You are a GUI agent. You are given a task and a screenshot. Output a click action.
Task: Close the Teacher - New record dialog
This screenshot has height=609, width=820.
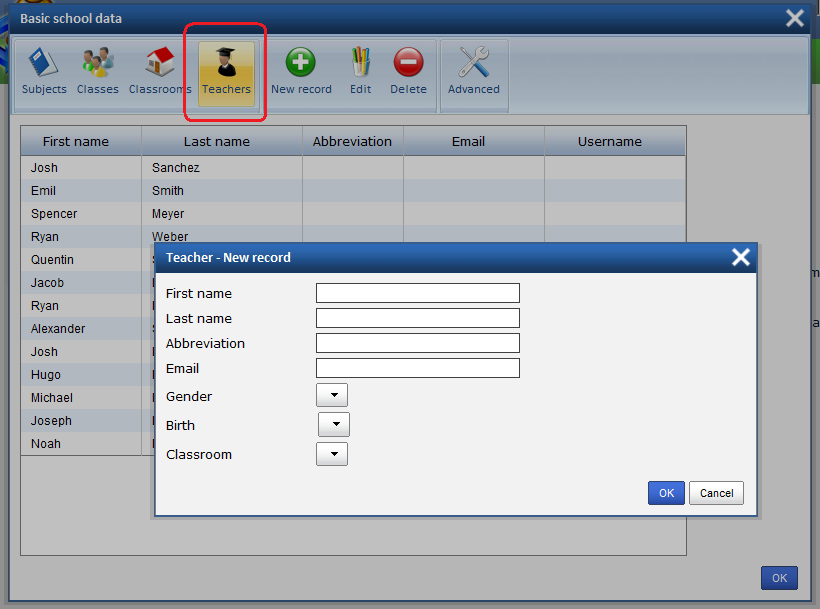click(740, 258)
